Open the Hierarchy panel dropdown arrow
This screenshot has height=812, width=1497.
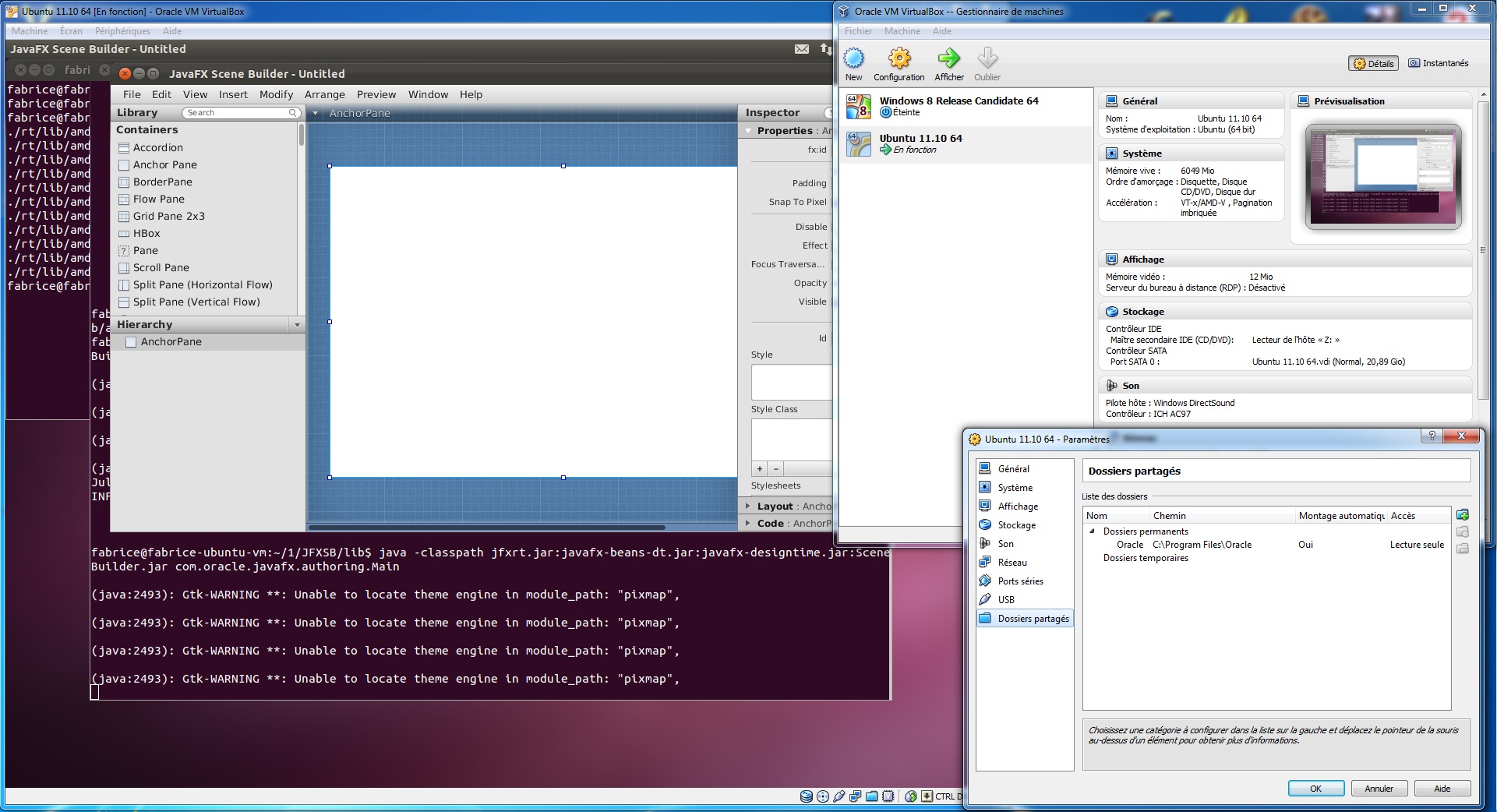(x=297, y=324)
